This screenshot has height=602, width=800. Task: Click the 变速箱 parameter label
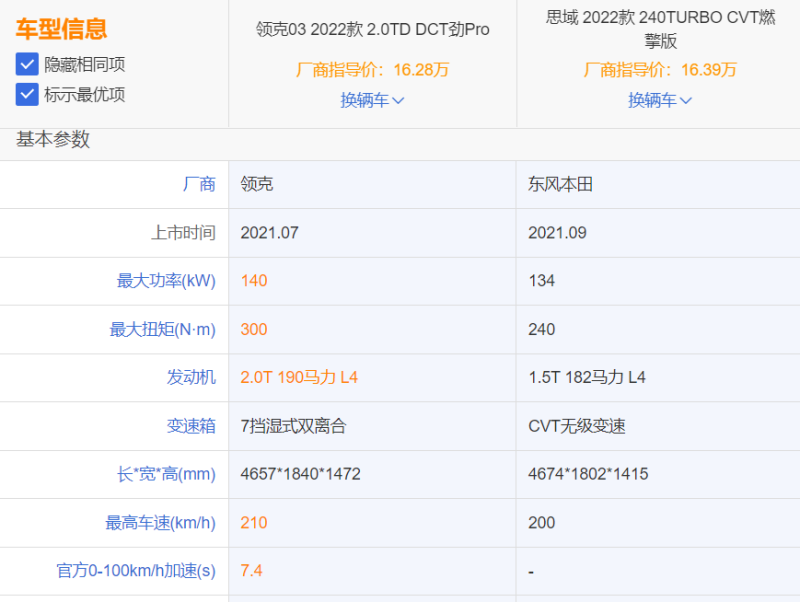pos(191,426)
